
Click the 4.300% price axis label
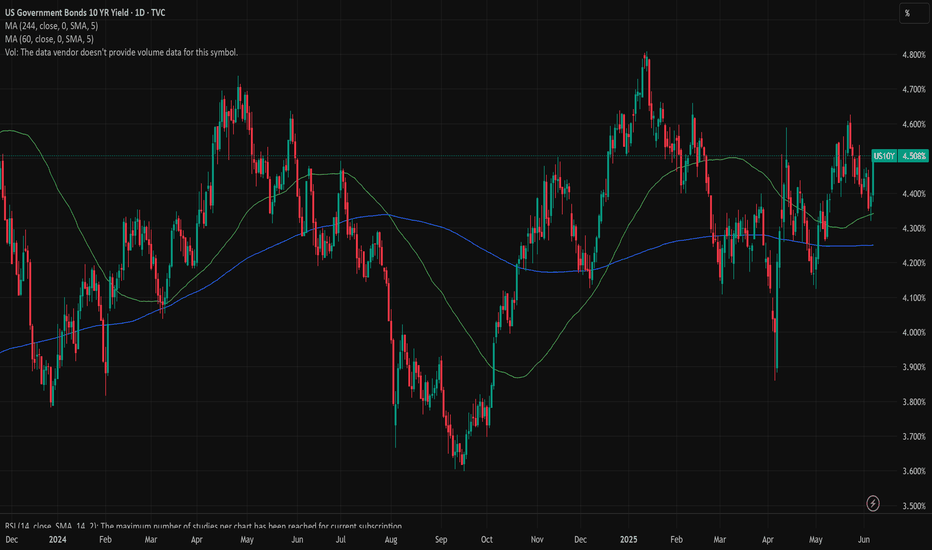tap(914, 228)
